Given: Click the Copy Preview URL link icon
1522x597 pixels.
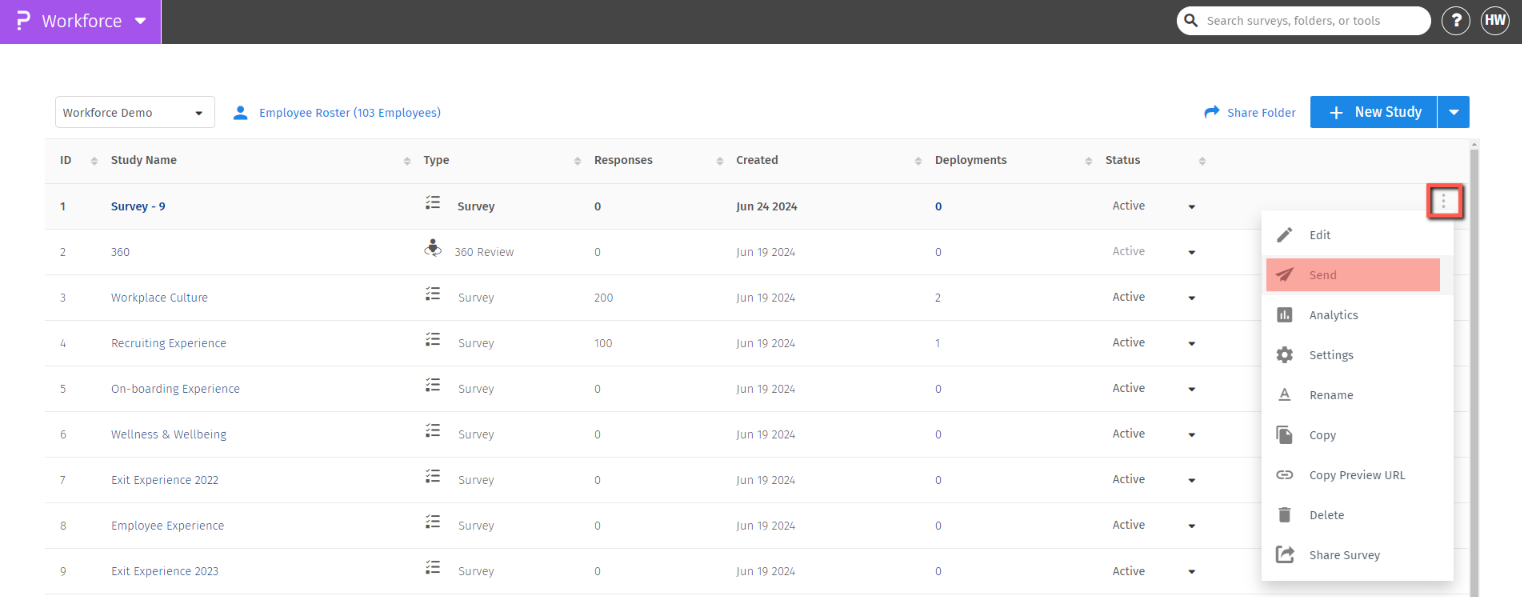Looking at the screenshot, I should (1285, 475).
